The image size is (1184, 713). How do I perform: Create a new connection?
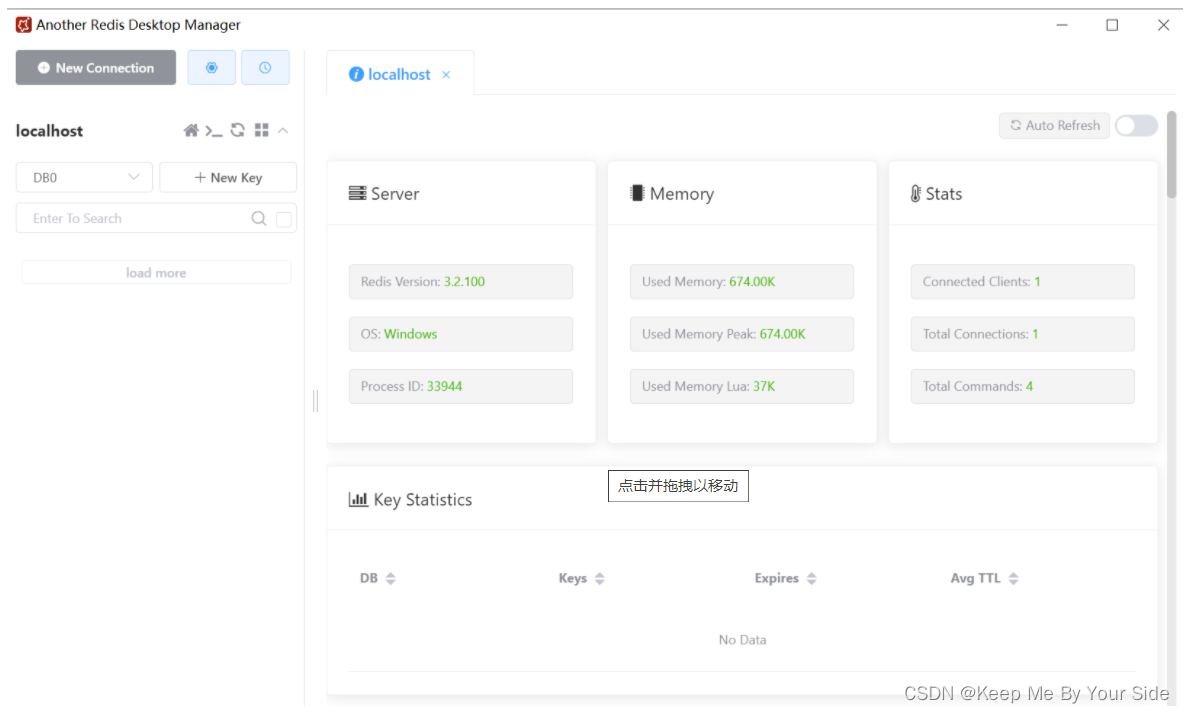95,67
